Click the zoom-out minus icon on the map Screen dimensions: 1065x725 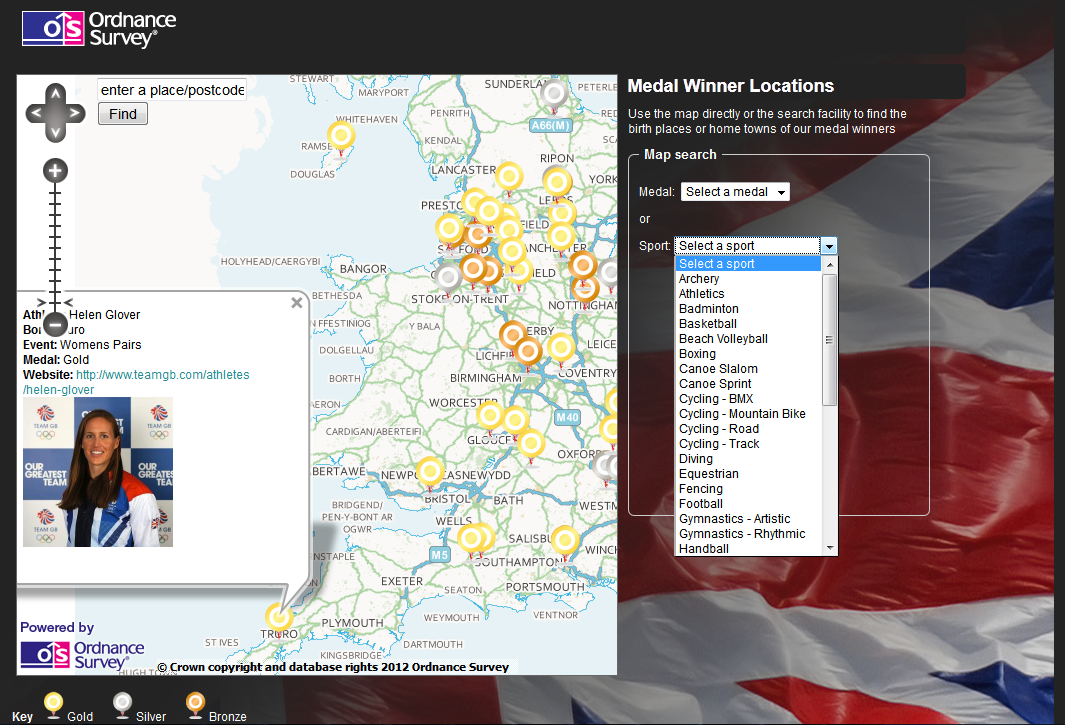55,324
